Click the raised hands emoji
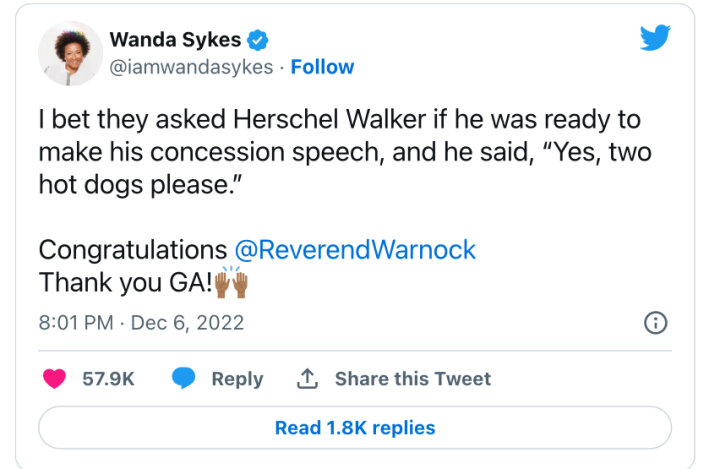Image resolution: width=720 pixels, height=469 pixels. 231,282
